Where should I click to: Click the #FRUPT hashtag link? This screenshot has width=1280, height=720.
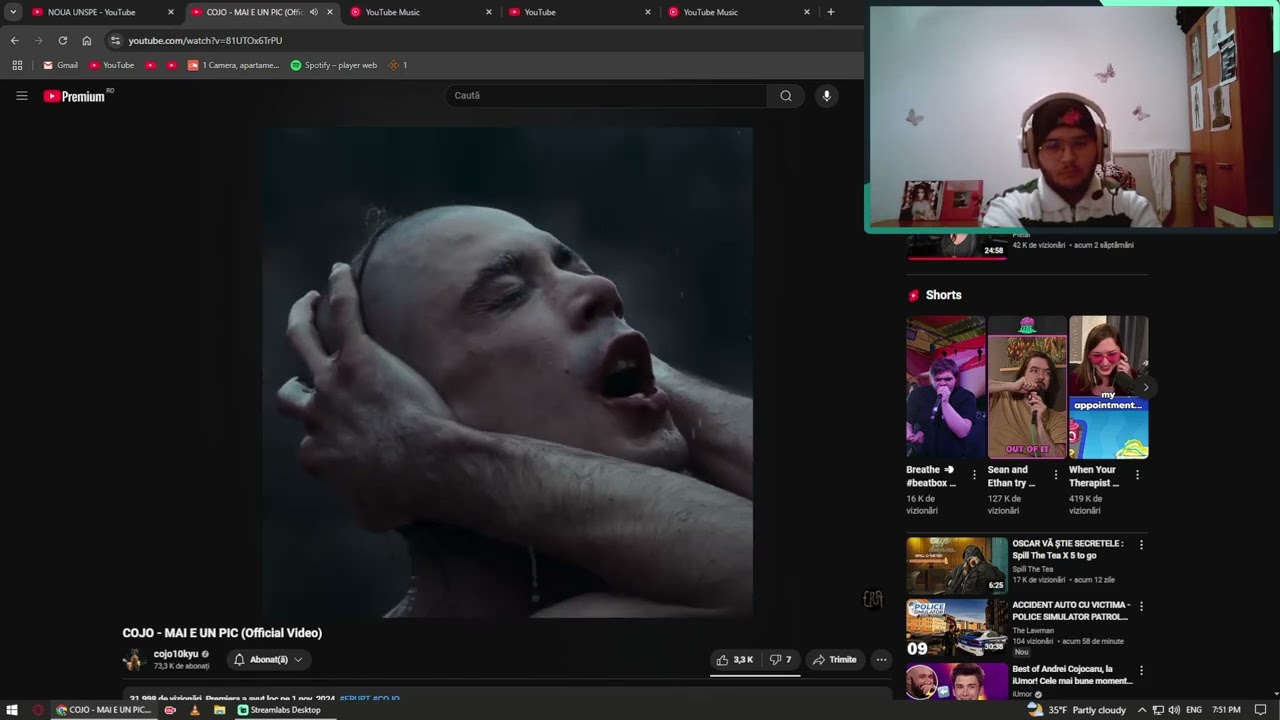(x=354, y=698)
